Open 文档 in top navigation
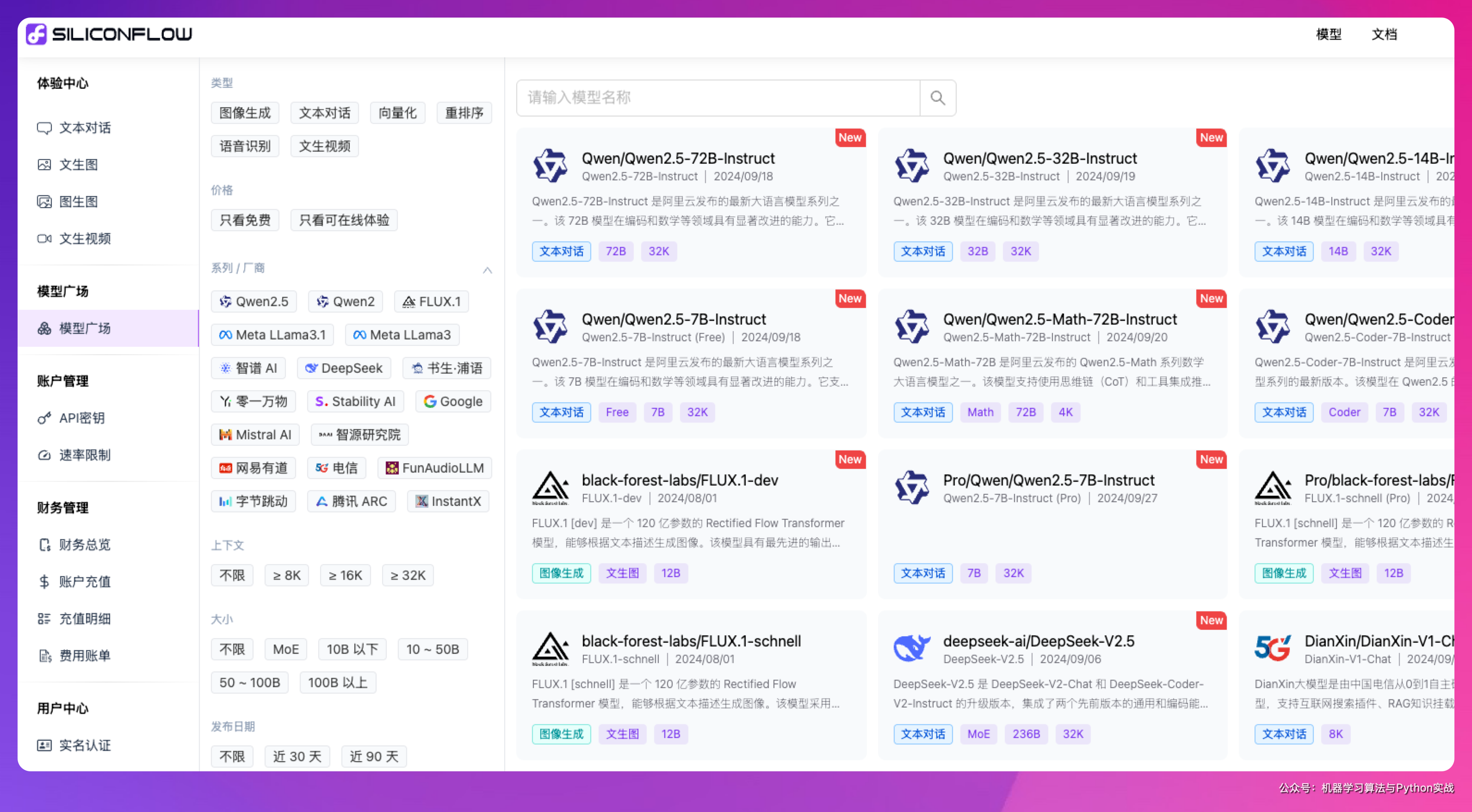The height and width of the screenshot is (812, 1472). (1384, 34)
